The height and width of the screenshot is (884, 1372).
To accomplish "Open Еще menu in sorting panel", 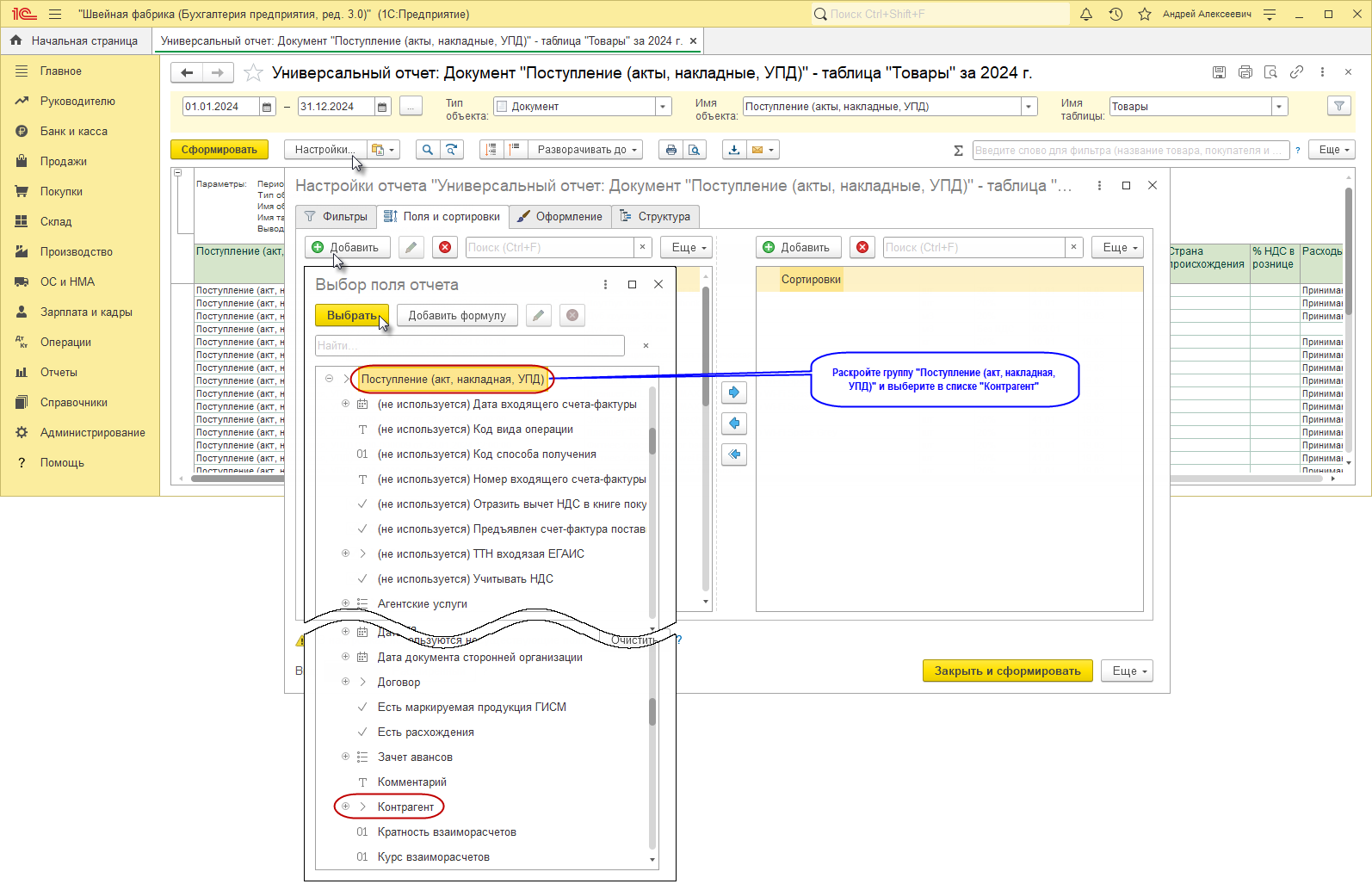I will click(1117, 248).
